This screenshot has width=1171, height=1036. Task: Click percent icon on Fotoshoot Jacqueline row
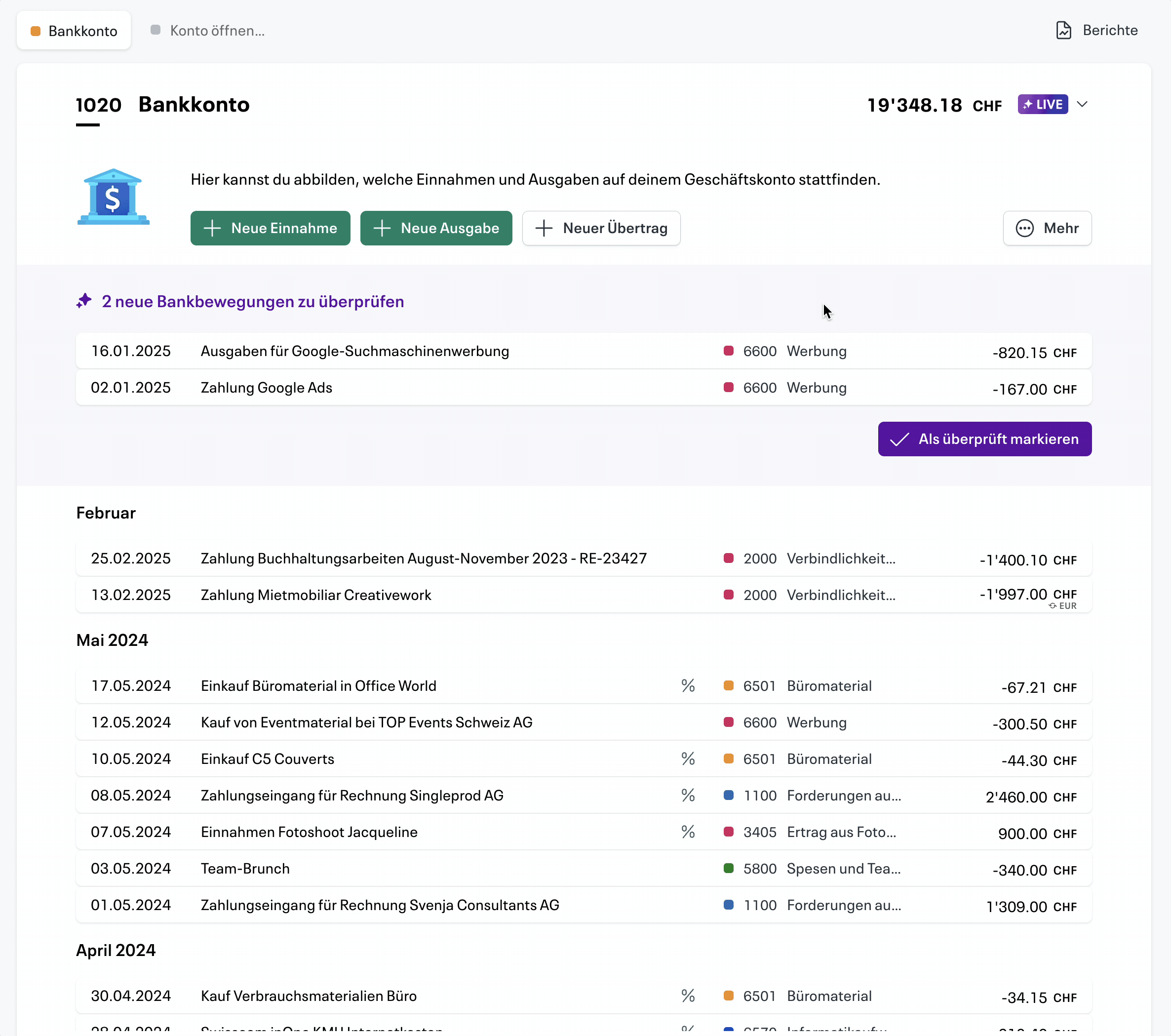click(688, 832)
